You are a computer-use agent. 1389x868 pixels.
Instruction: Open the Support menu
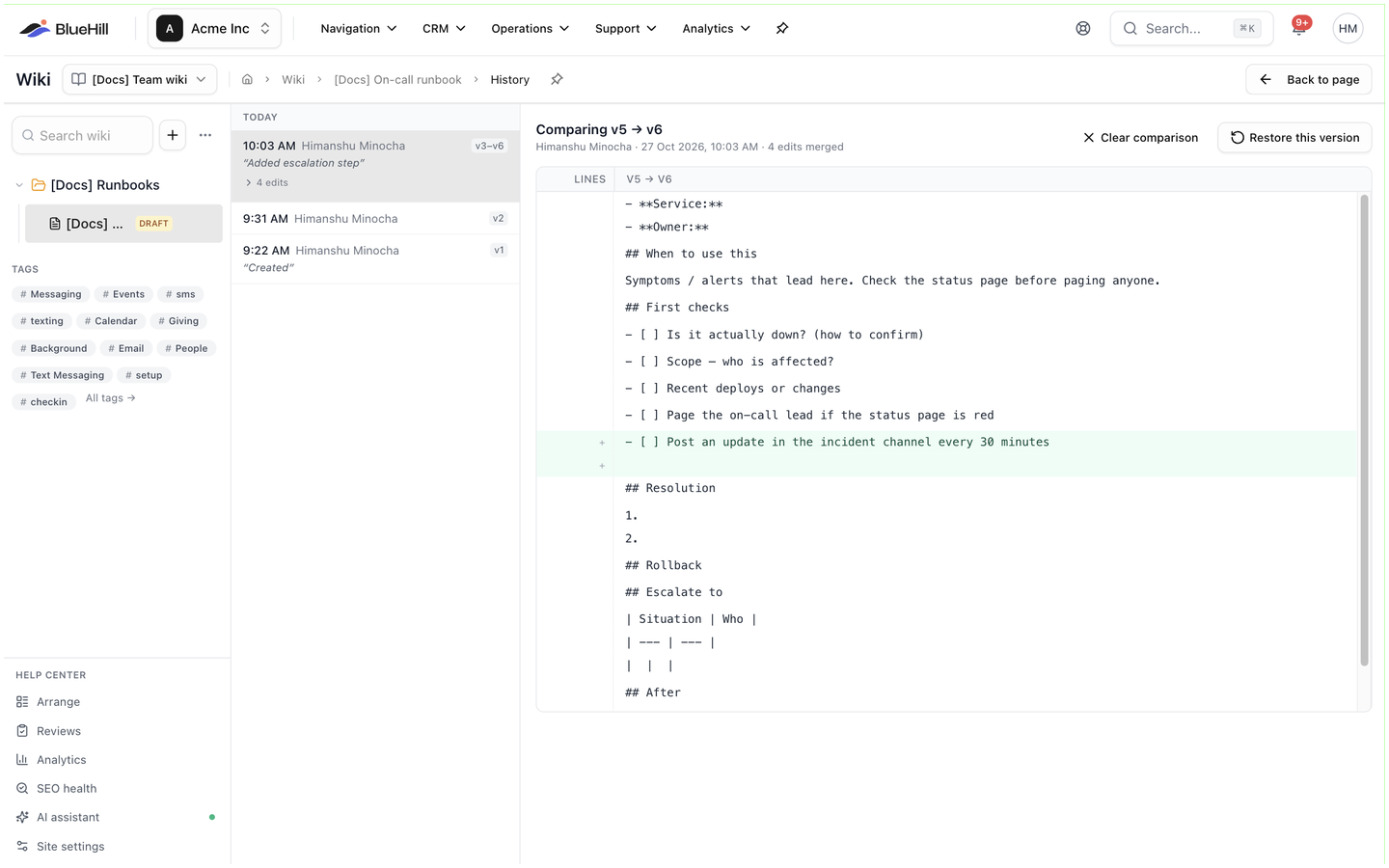(625, 29)
